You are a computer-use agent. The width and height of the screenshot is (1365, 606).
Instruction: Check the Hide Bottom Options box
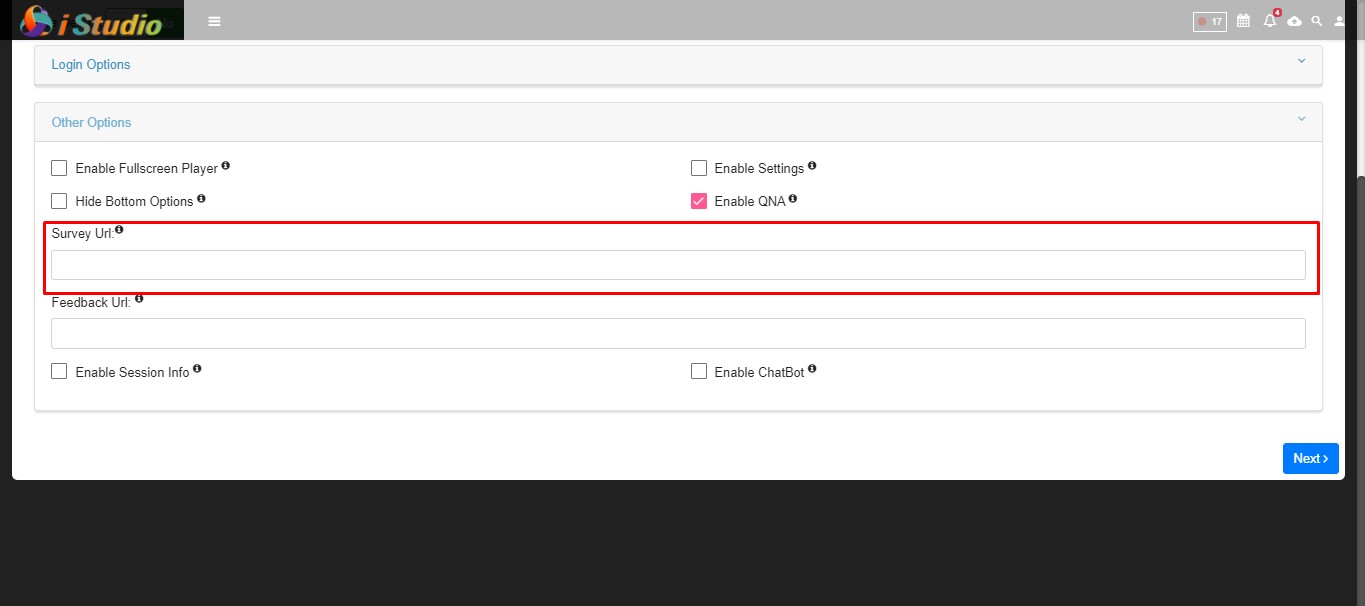point(59,201)
